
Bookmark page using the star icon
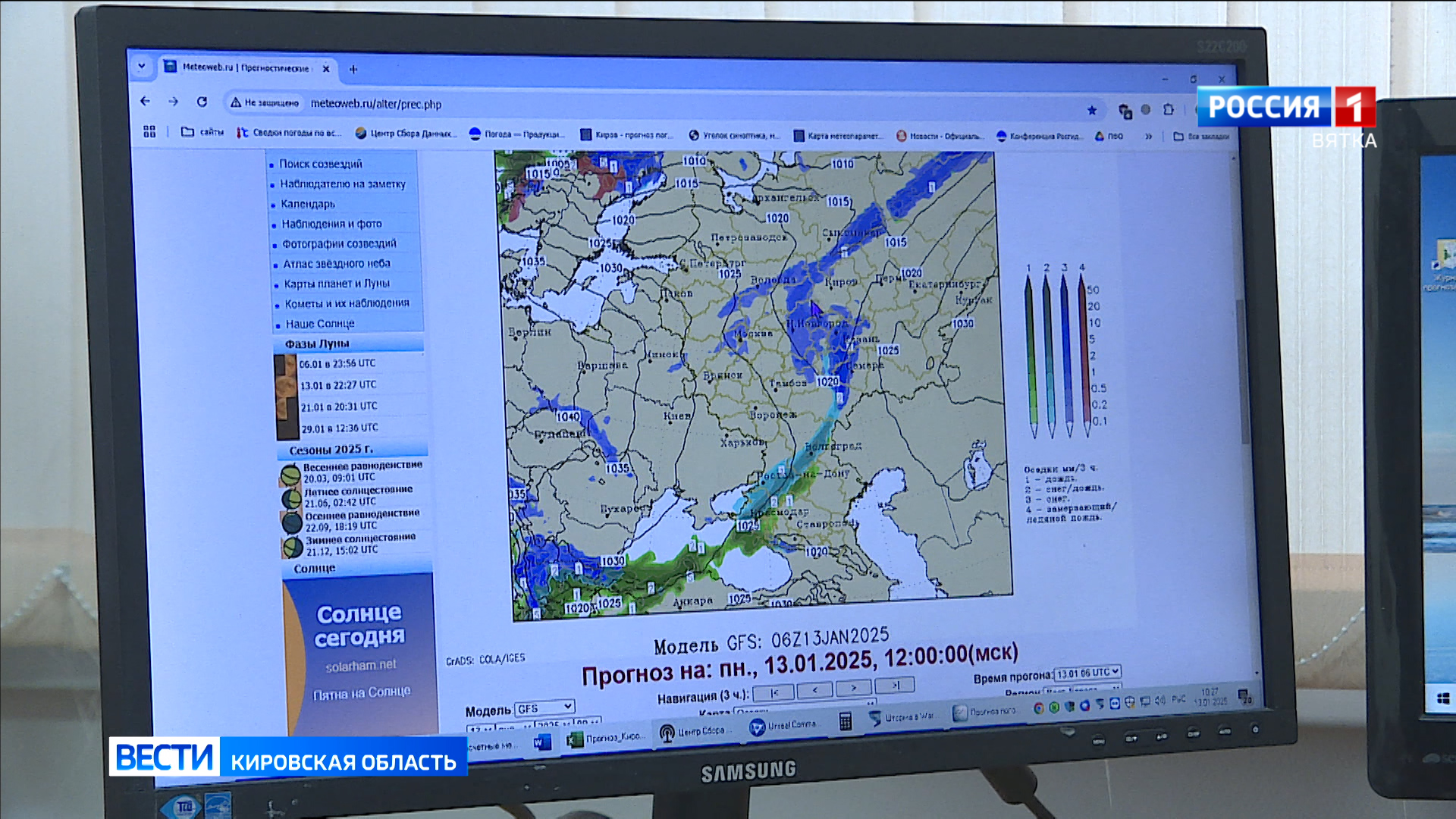1092,110
